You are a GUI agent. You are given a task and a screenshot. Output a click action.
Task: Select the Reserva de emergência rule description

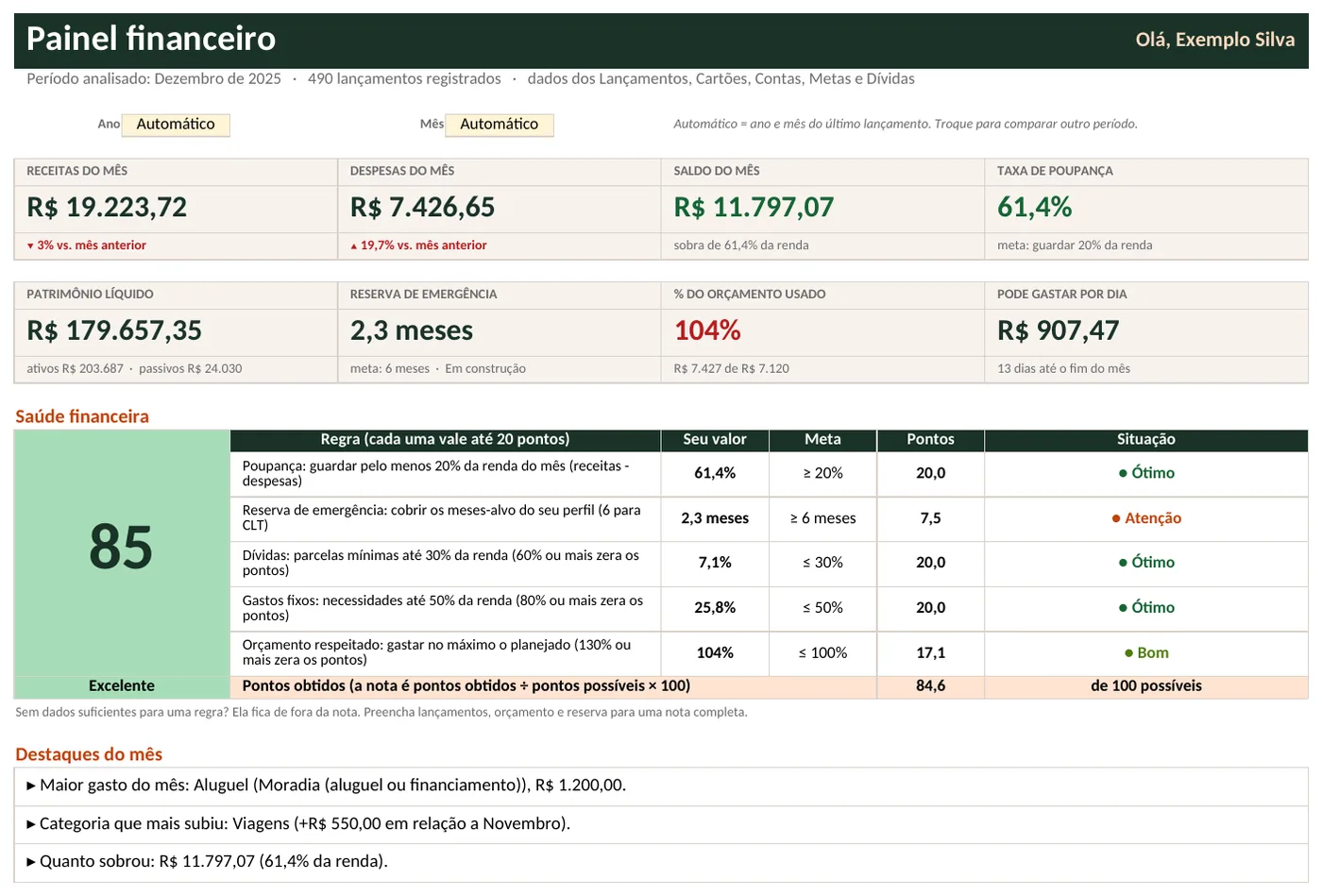click(x=445, y=518)
